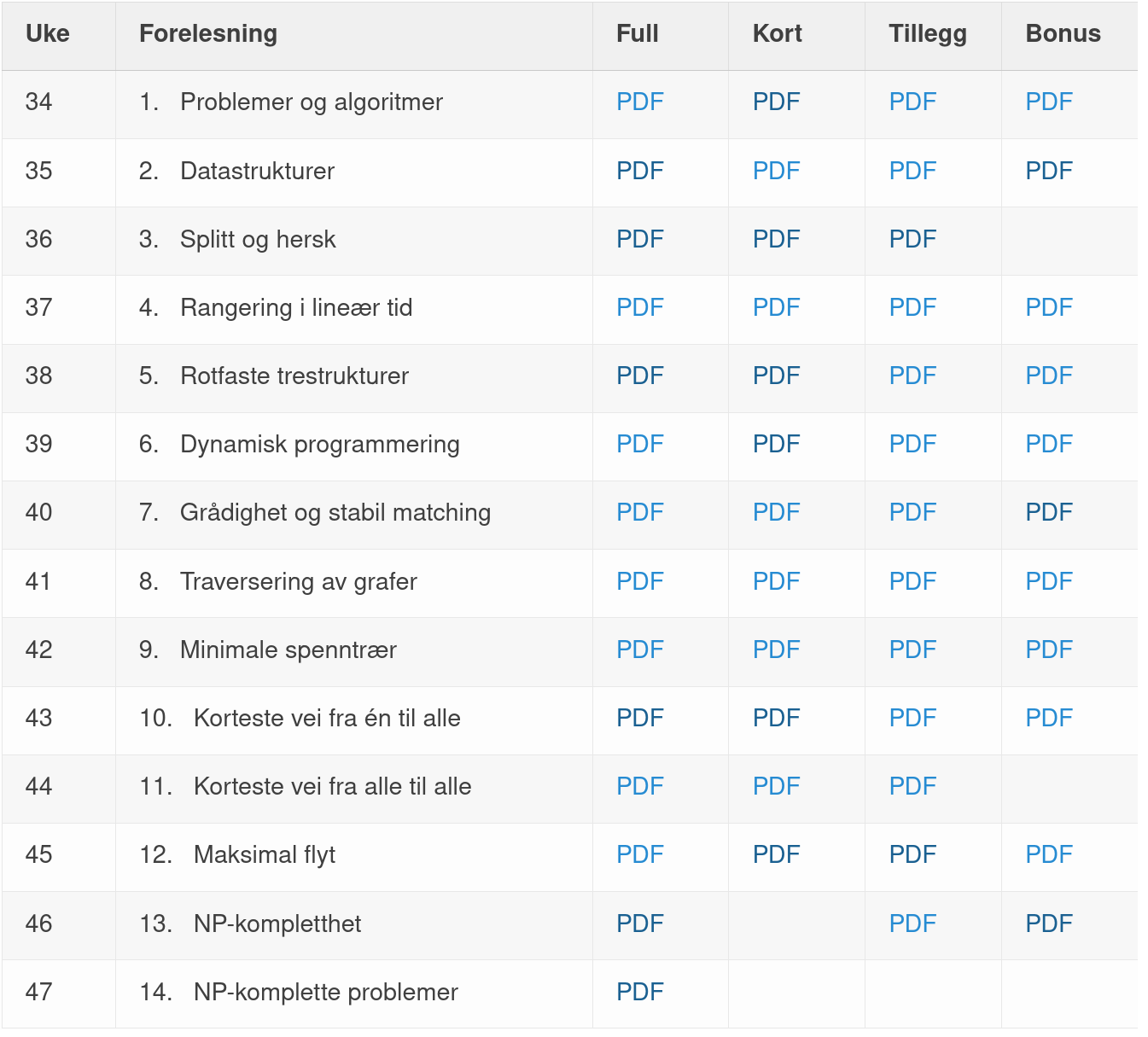Open Kort PDF for Korteste vei fra én til alle
Image resolution: width=1148 pixels, height=1037 pixels.
tap(776, 718)
